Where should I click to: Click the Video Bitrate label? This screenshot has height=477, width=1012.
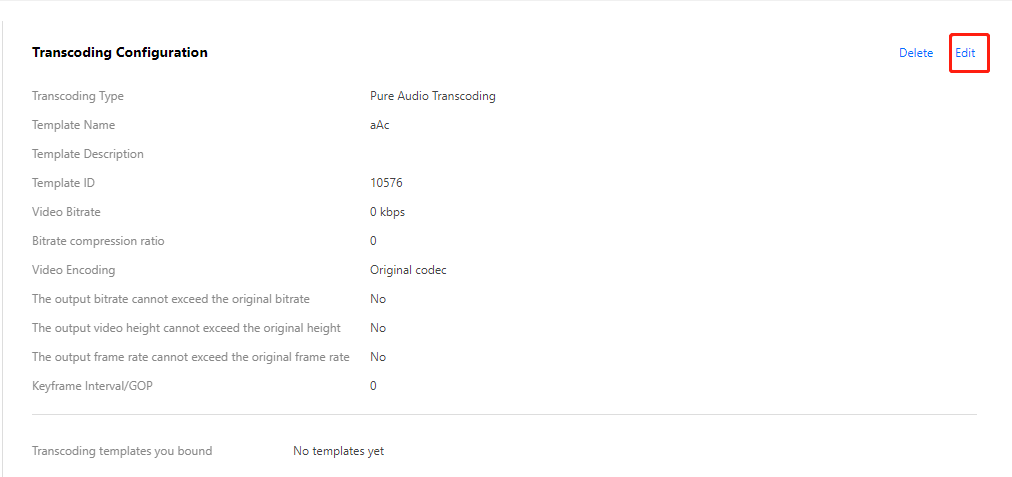66,212
